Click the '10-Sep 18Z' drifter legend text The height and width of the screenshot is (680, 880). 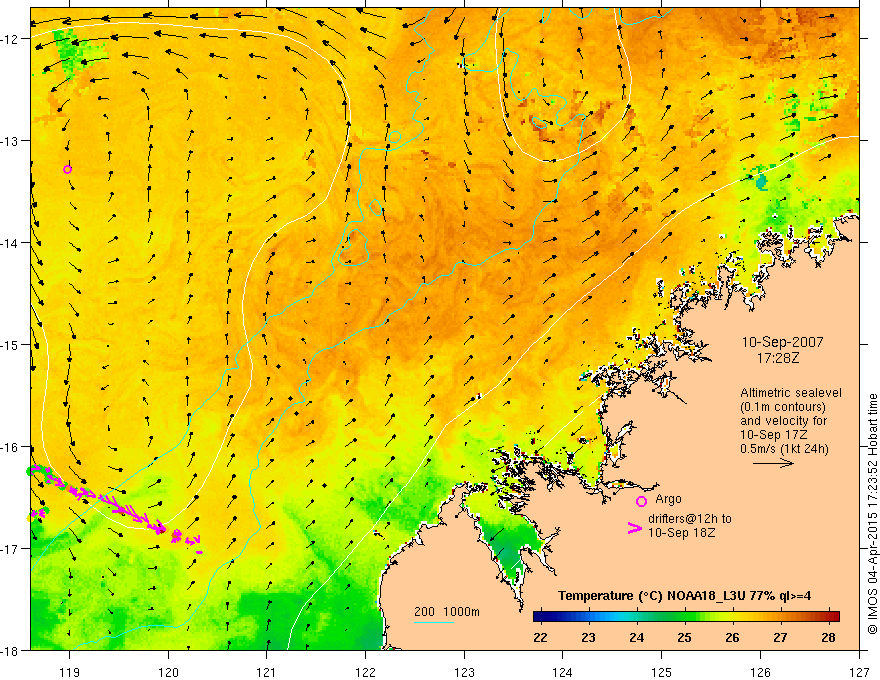[681, 533]
